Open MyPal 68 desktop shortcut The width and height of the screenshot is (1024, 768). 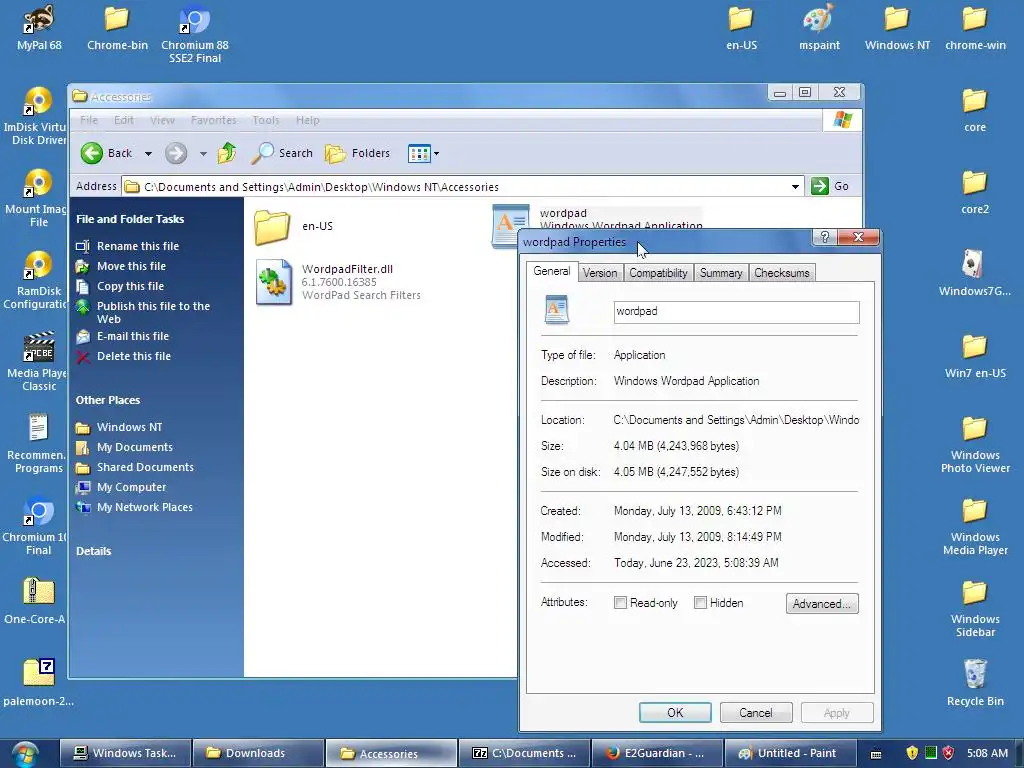[39, 27]
